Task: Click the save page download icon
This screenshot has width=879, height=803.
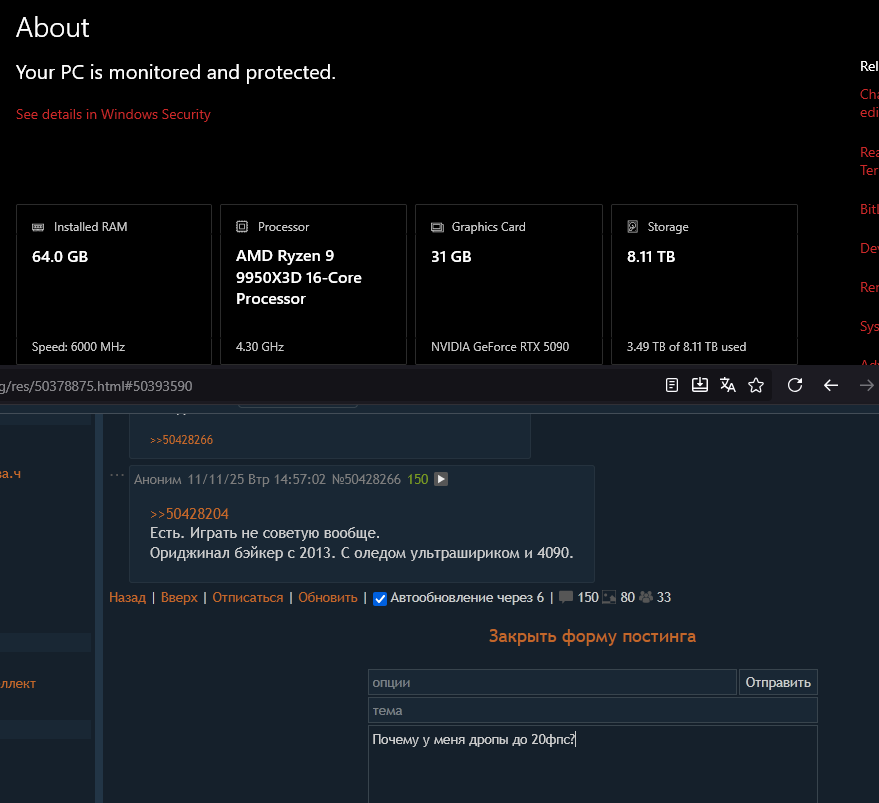Action: click(x=700, y=385)
